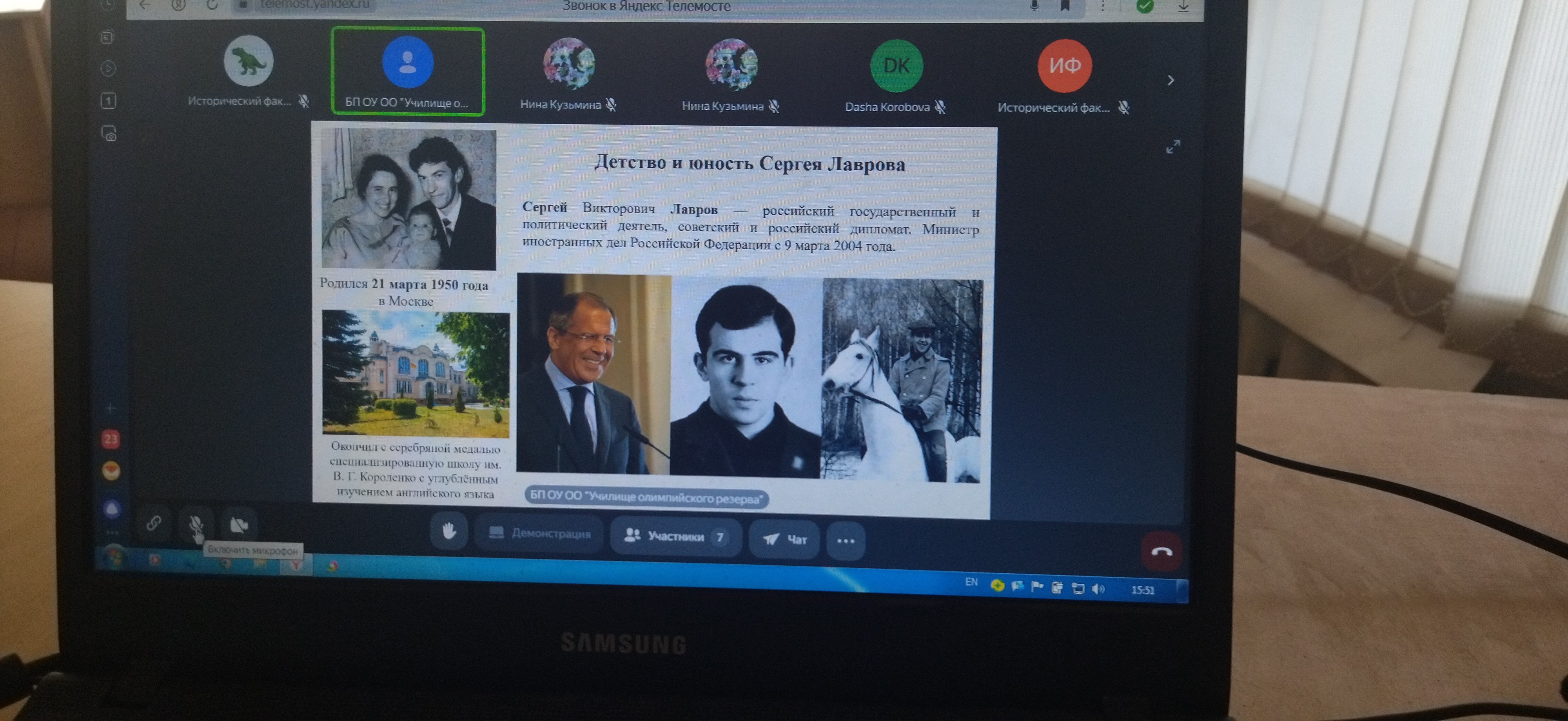Open the three-dots more options menu
This screenshot has width=1568, height=721.
point(846,541)
